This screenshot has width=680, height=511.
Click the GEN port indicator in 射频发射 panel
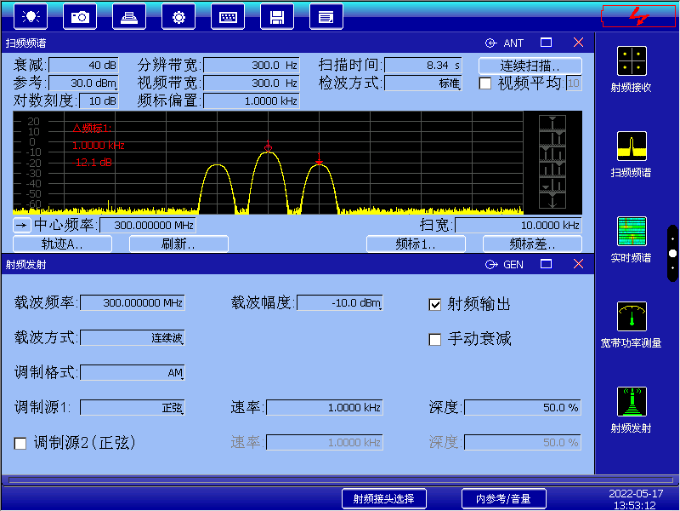(x=504, y=265)
